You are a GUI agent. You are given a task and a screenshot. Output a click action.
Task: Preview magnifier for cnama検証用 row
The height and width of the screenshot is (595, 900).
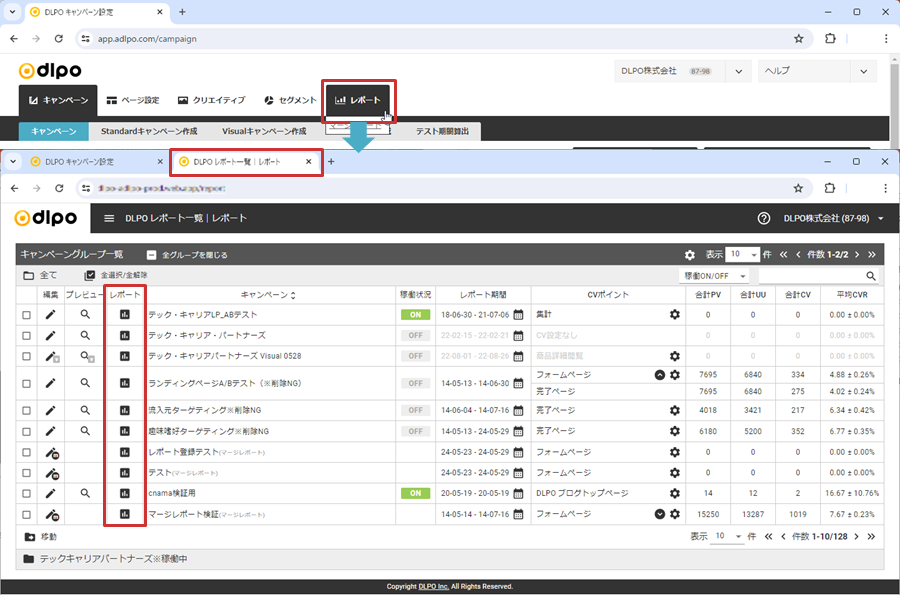click(85, 493)
